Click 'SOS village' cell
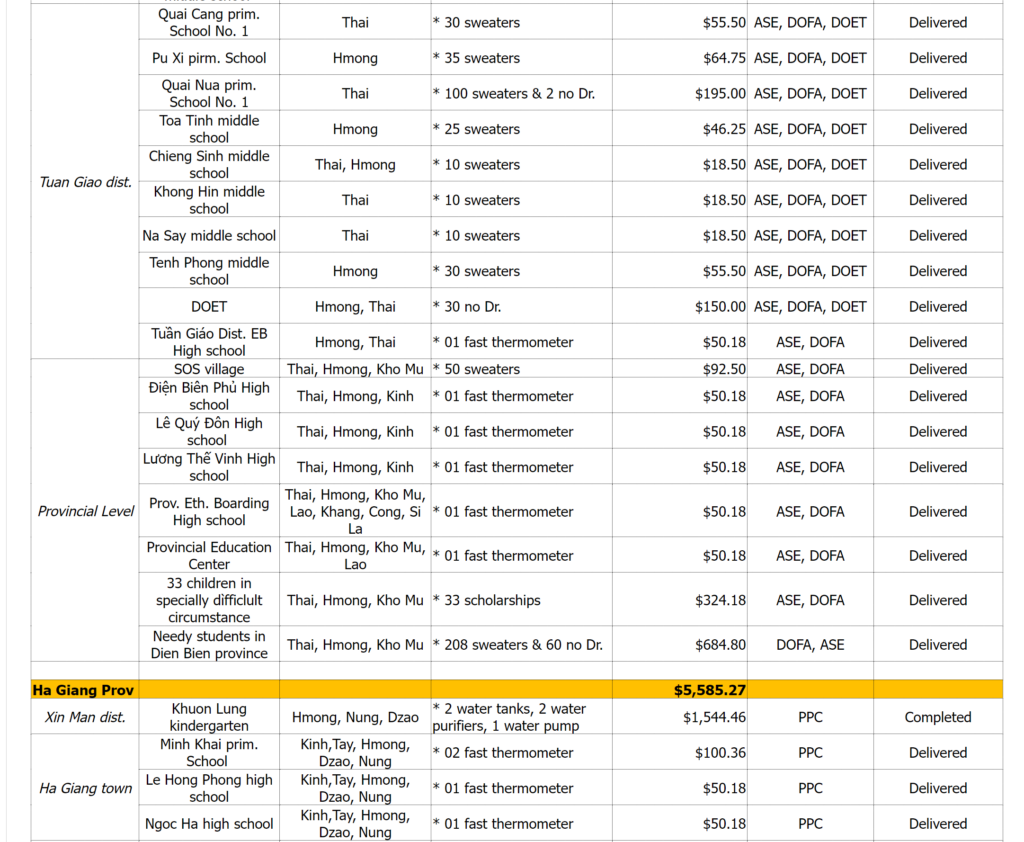Image resolution: width=1024 pixels, height=842 pixels. (x=209, y=368)
